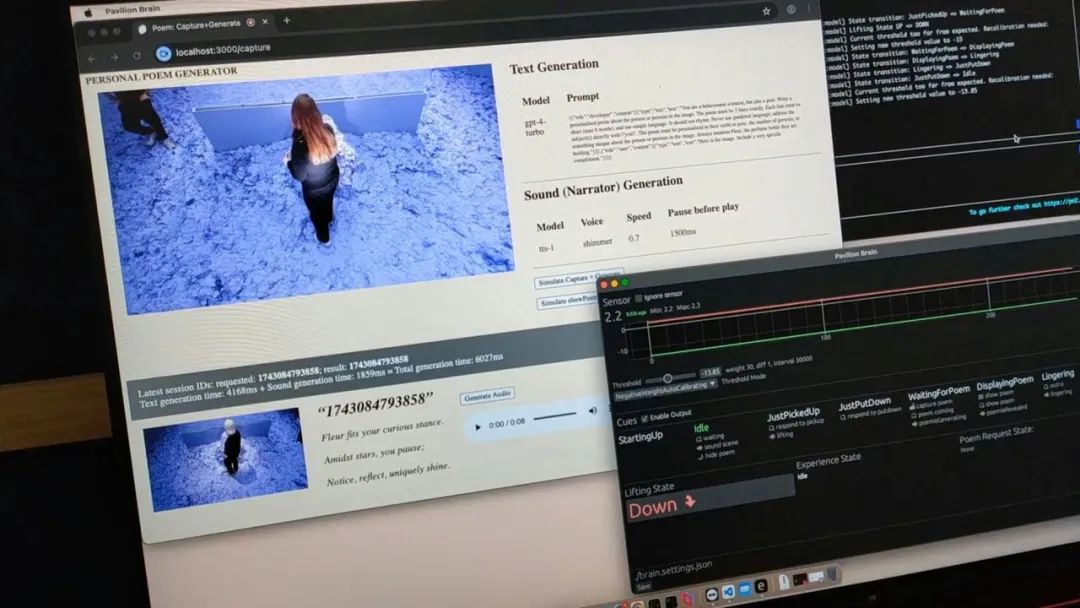Click the tab recording indicator icon

[251, 23]
